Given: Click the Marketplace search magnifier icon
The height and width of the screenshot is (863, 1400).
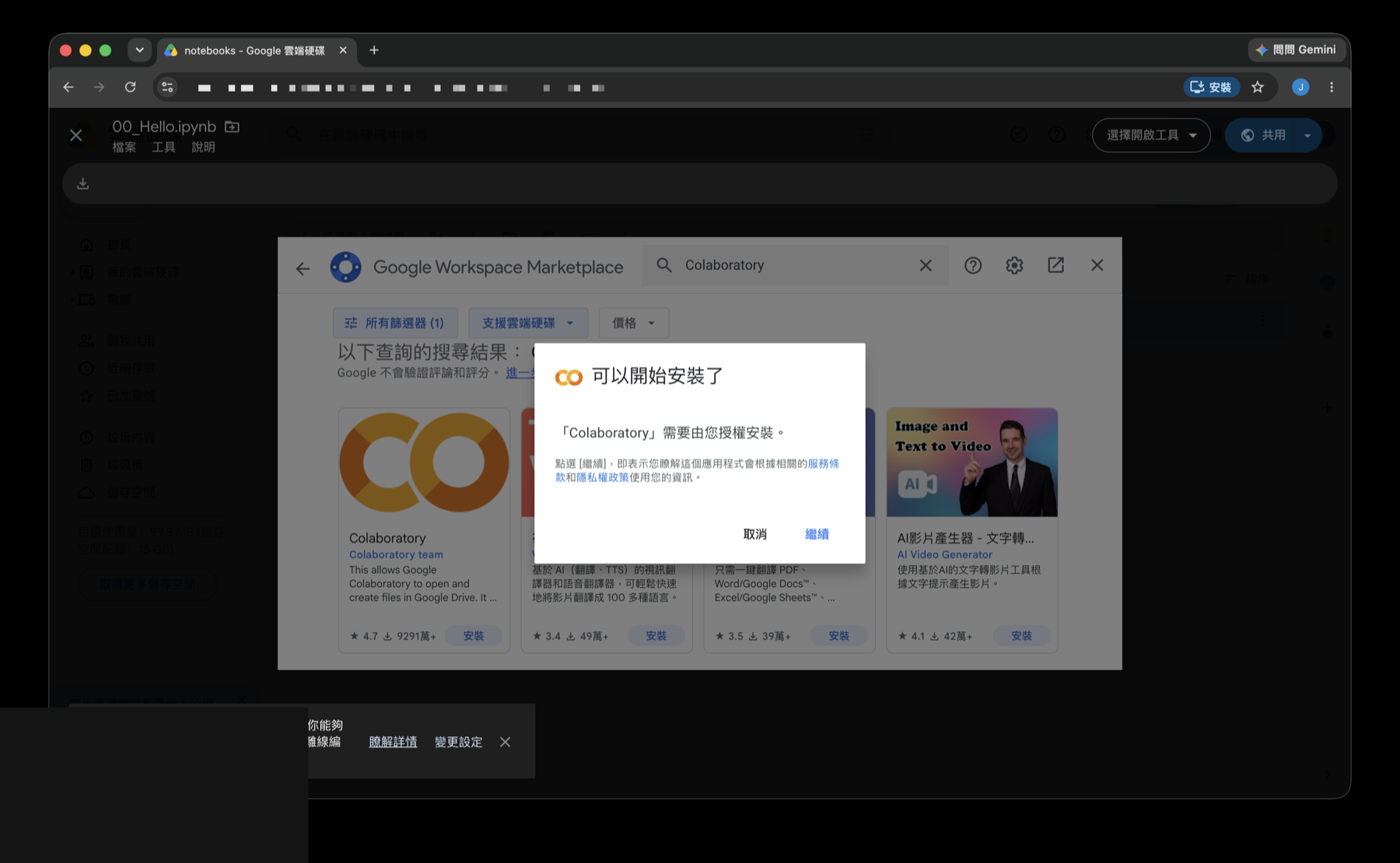Looking at the screenshot, I should pos(663,265).
